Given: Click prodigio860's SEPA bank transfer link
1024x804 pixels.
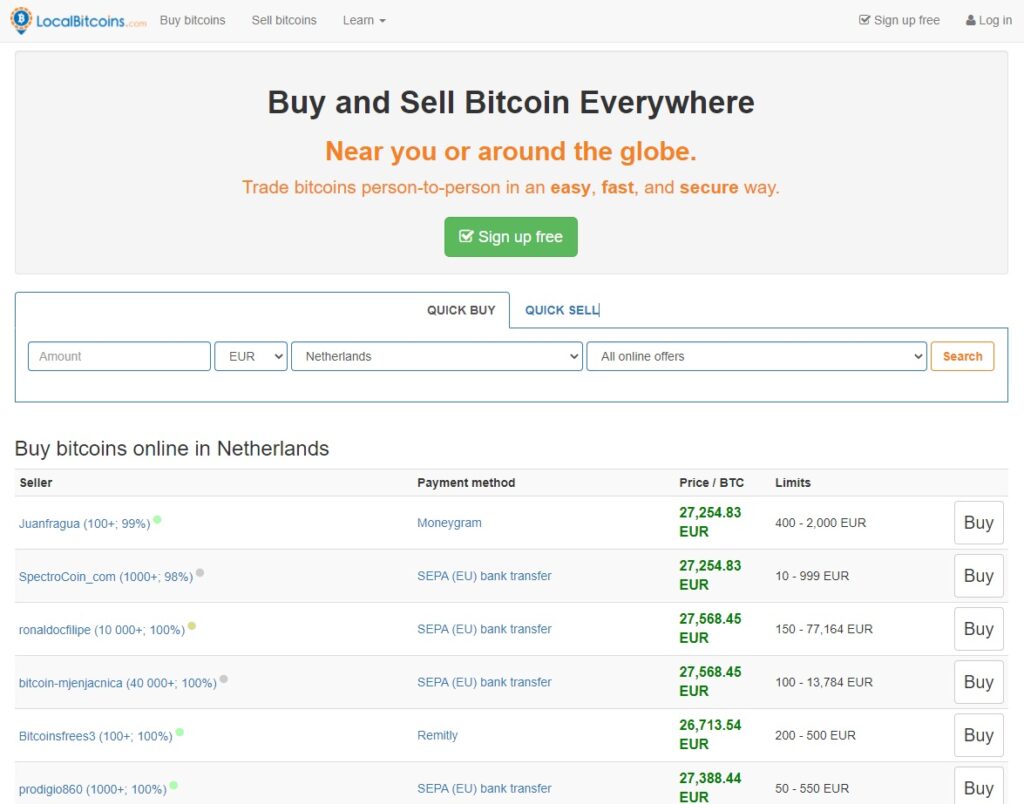Looking at the screenshot, I should pos(484,788).
